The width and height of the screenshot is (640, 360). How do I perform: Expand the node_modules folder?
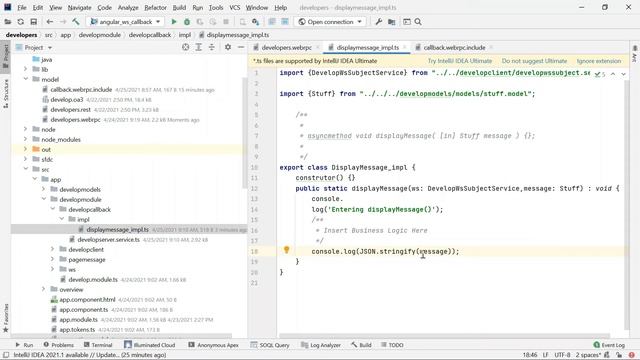[26, 139]
